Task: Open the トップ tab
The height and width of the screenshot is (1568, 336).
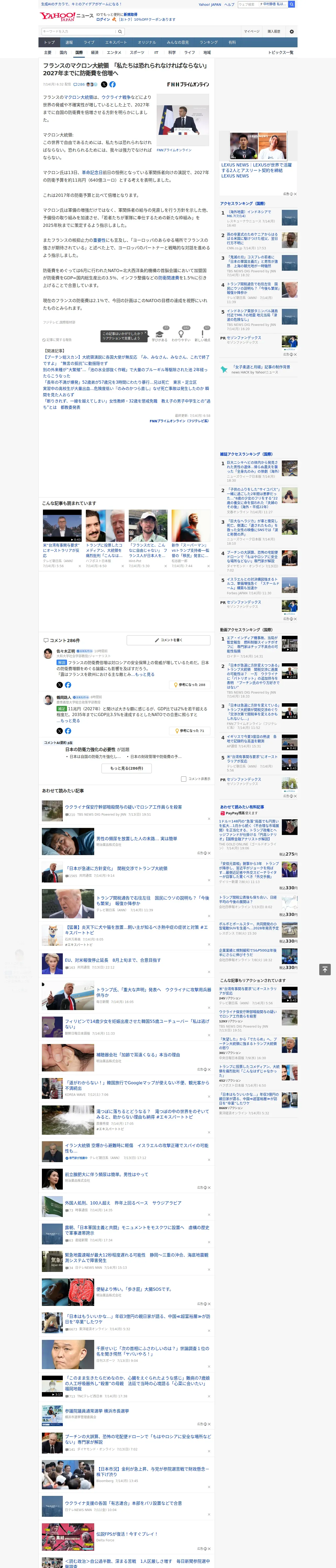Action: pyautogui.click(x=49, y=43)
